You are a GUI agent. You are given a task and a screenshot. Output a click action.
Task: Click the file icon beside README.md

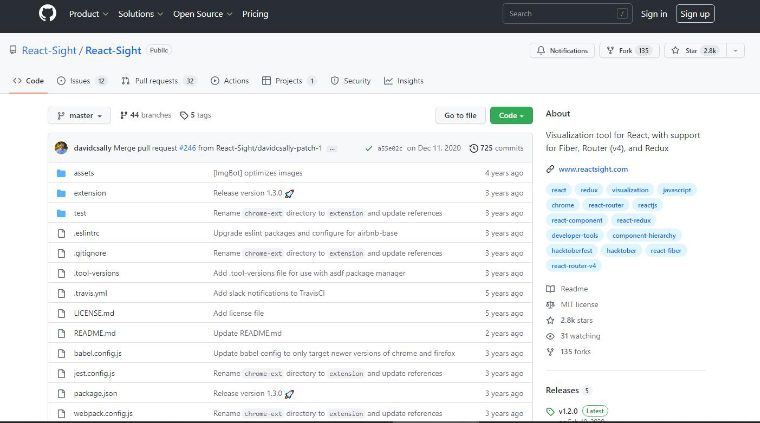(61, 333)
